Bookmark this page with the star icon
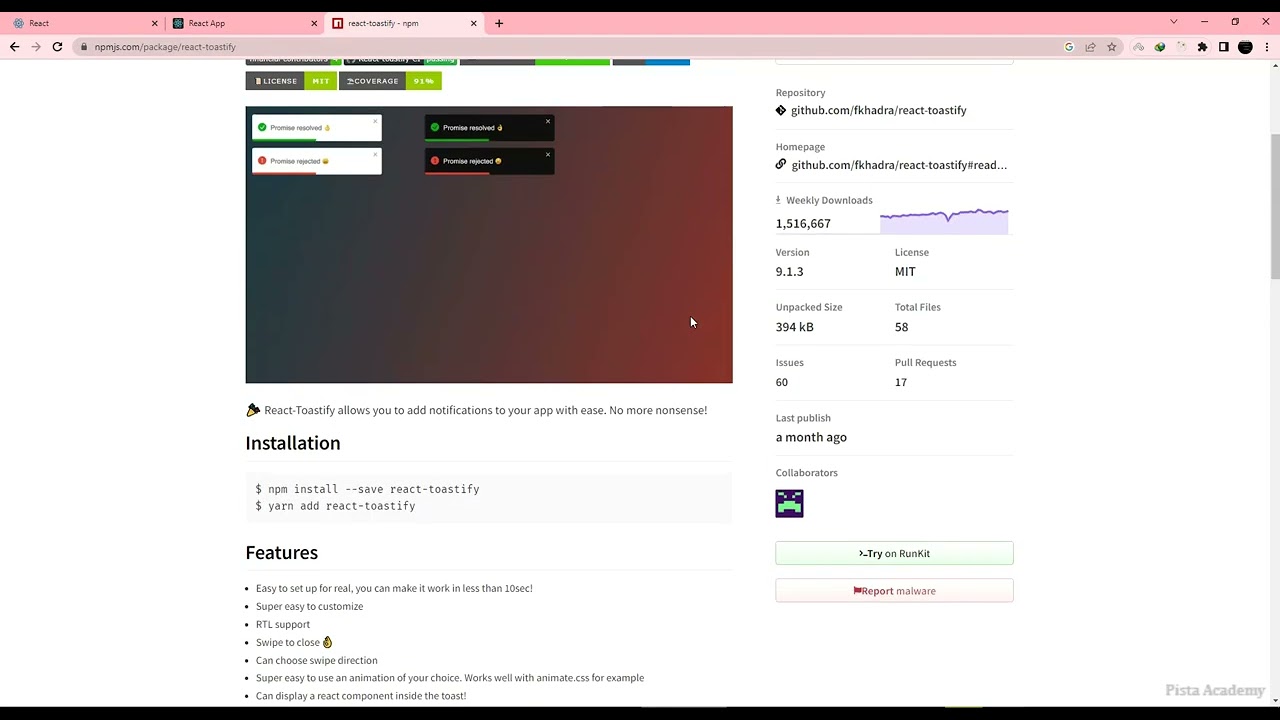The height and width of the screenshot is (720, 1280). point(1111,47)
